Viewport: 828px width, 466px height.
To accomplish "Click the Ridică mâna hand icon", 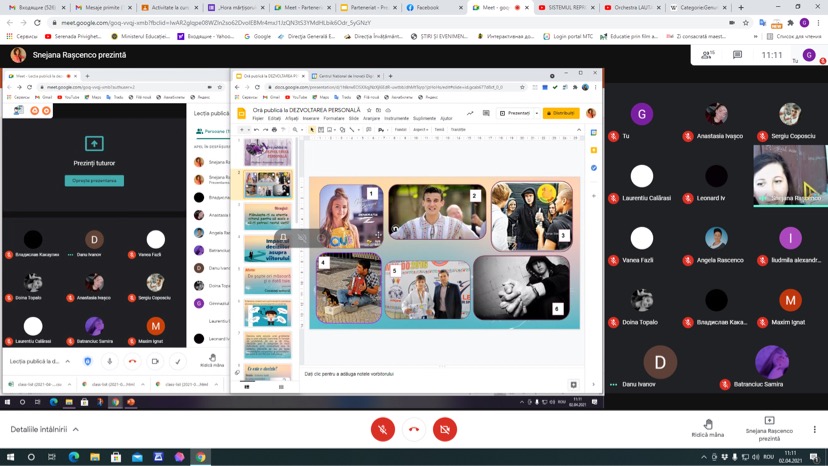I will [708, 424].
